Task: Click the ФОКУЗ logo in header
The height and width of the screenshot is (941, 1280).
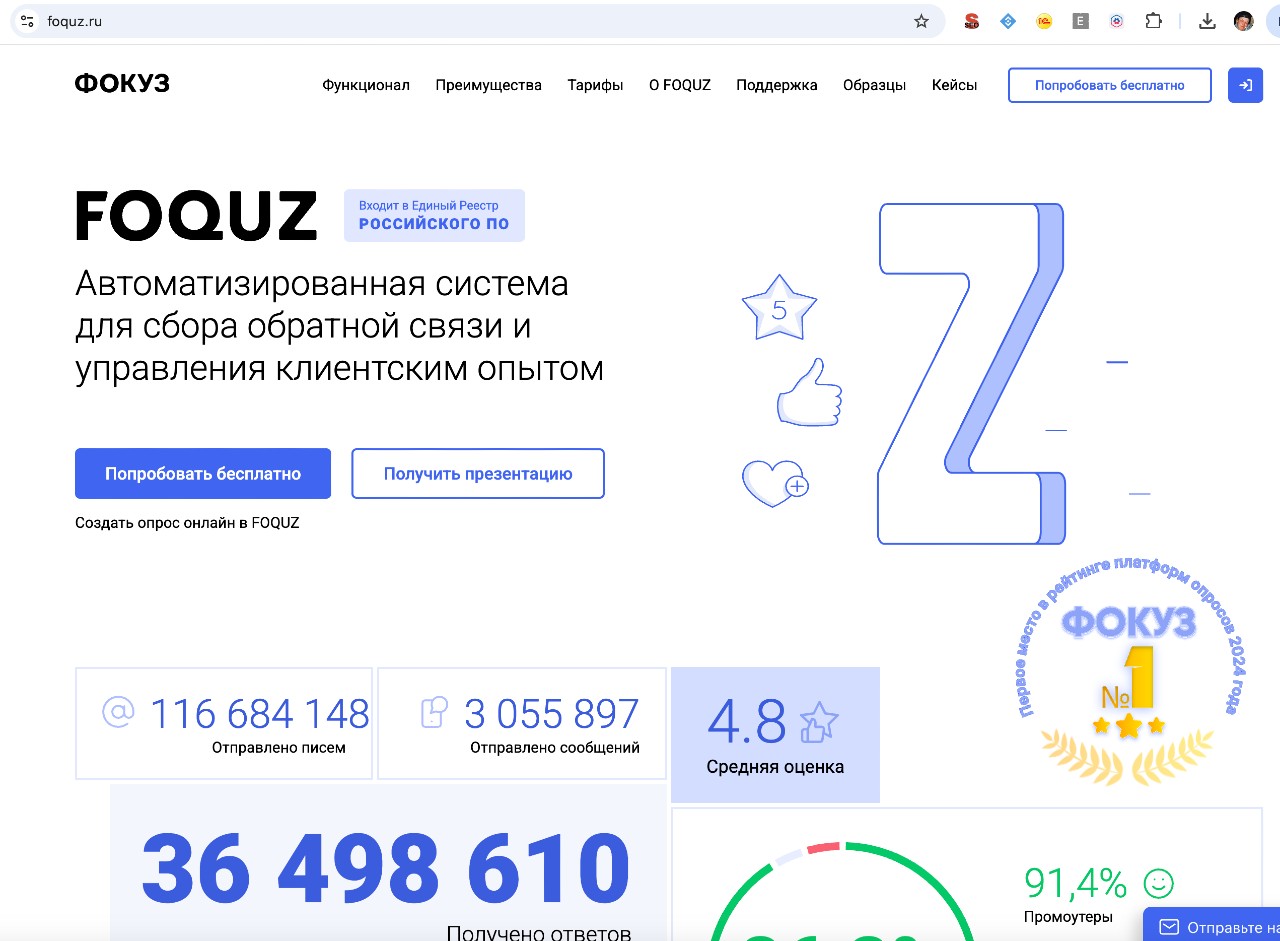Action: click(122, 84)
